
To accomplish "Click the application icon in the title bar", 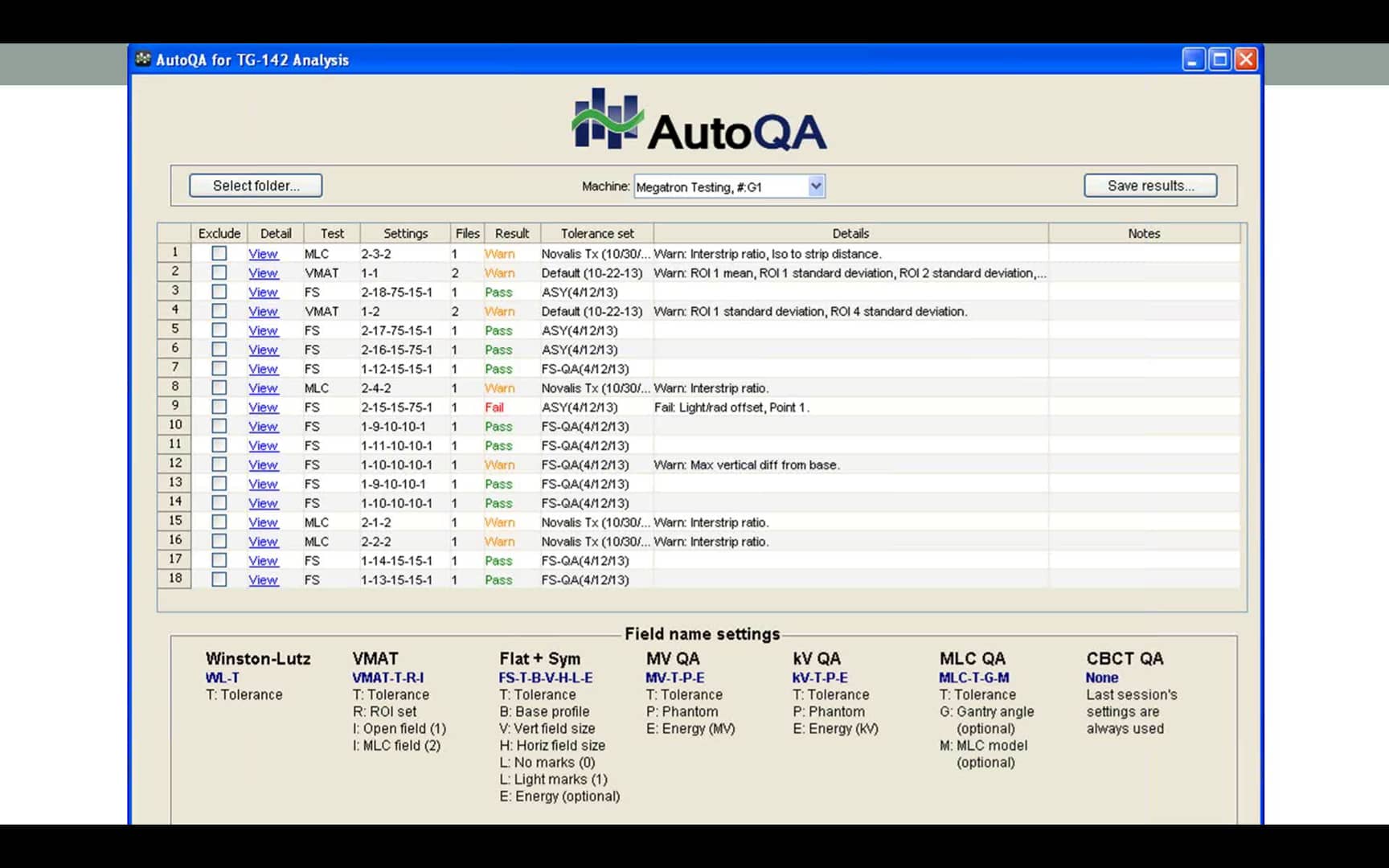I will [x=141, y=59].
